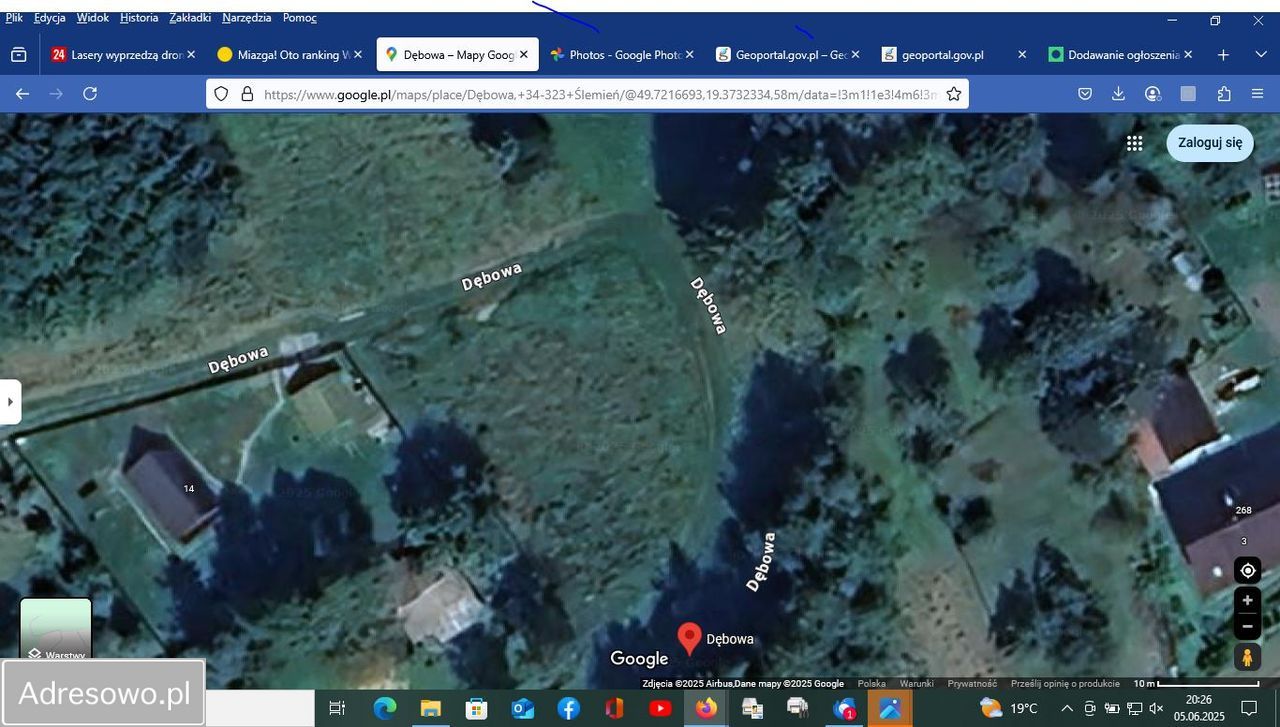Open File Explorer from the taskbar

click(x=430, y=708)
